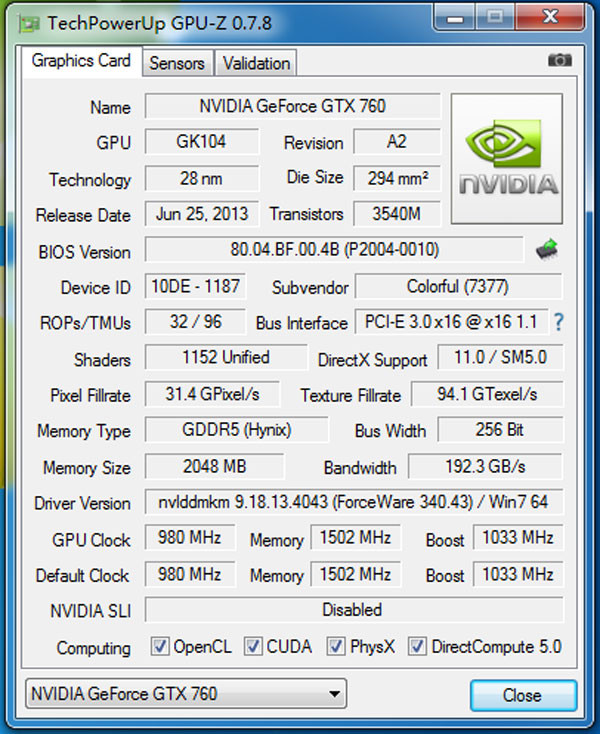This screenshot has width=600, height=734.
Task: Select the Name field NVIDIA GeForce GTX 760
Action: point(293,106)
